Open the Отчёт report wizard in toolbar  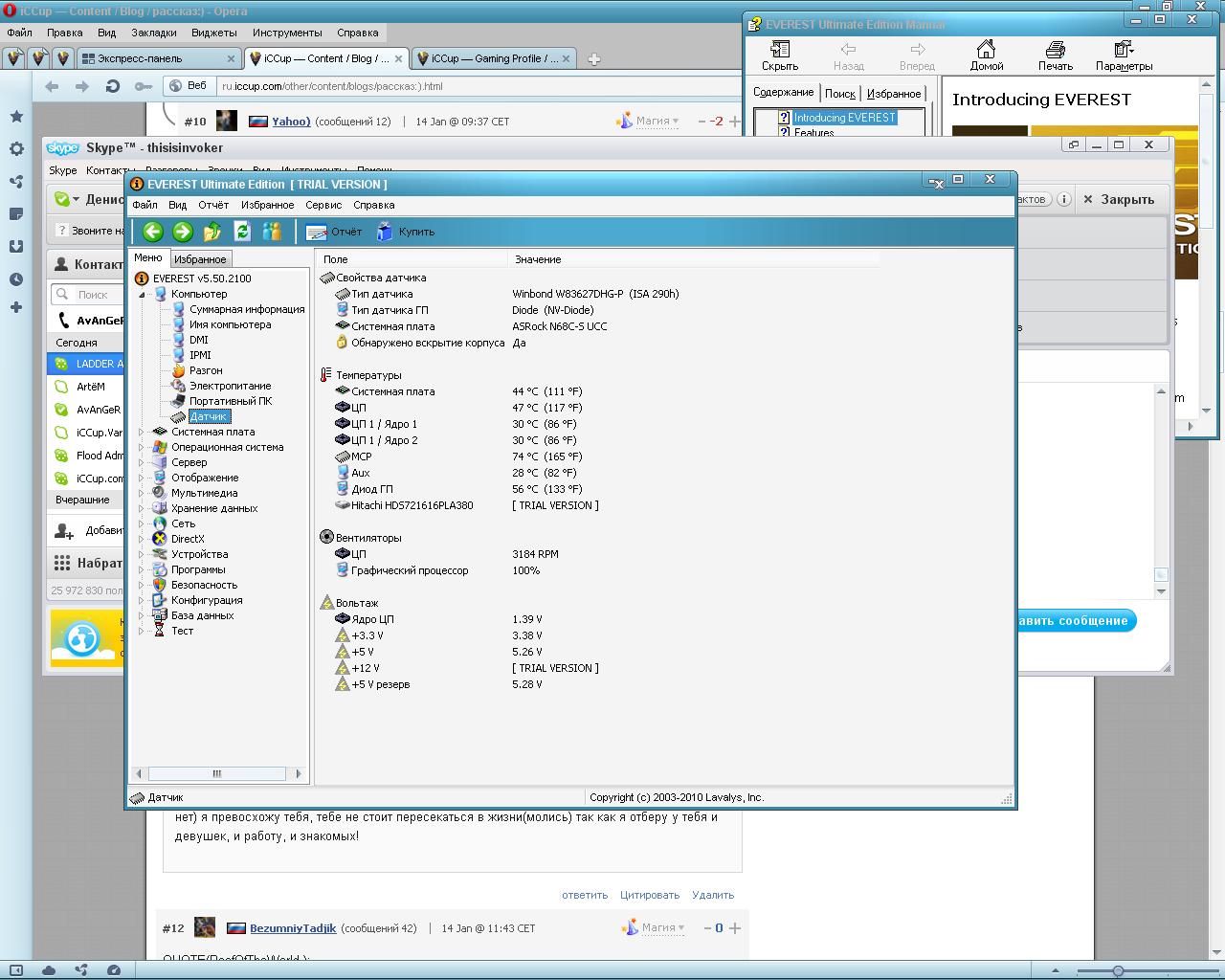[334, 232]
